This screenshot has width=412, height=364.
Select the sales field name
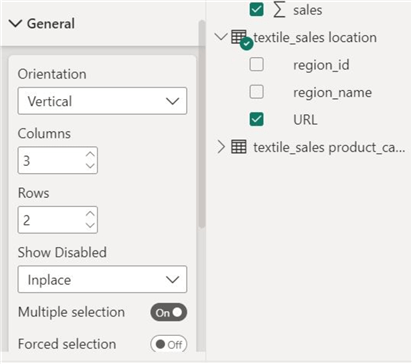pos(307,10)
